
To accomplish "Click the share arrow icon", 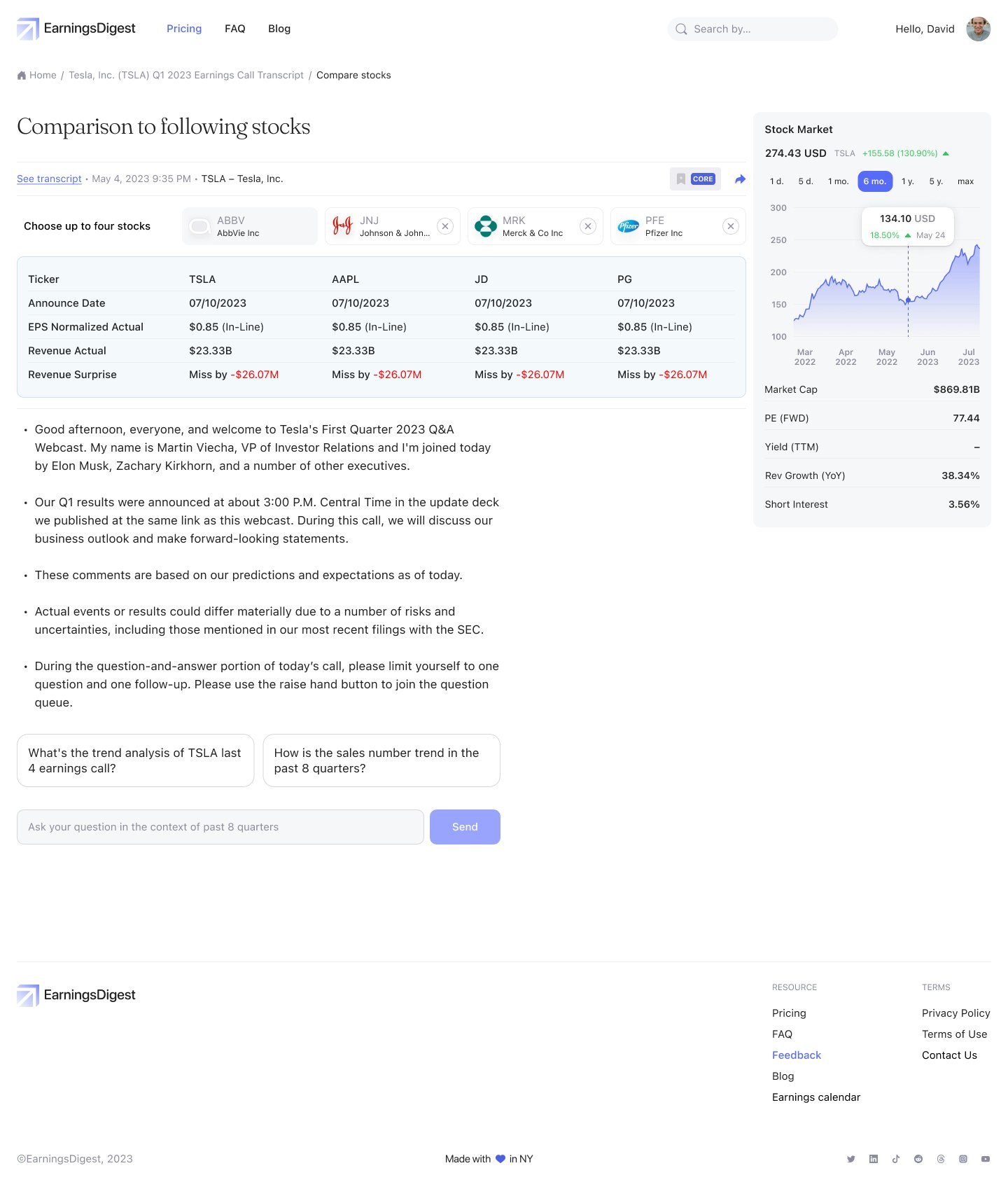I will 740,179.
